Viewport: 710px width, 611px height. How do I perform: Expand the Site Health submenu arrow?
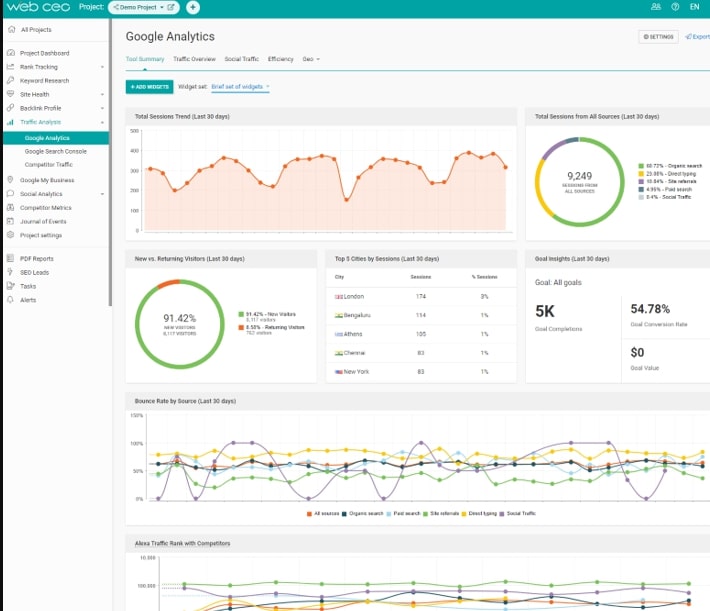(102, 94)
